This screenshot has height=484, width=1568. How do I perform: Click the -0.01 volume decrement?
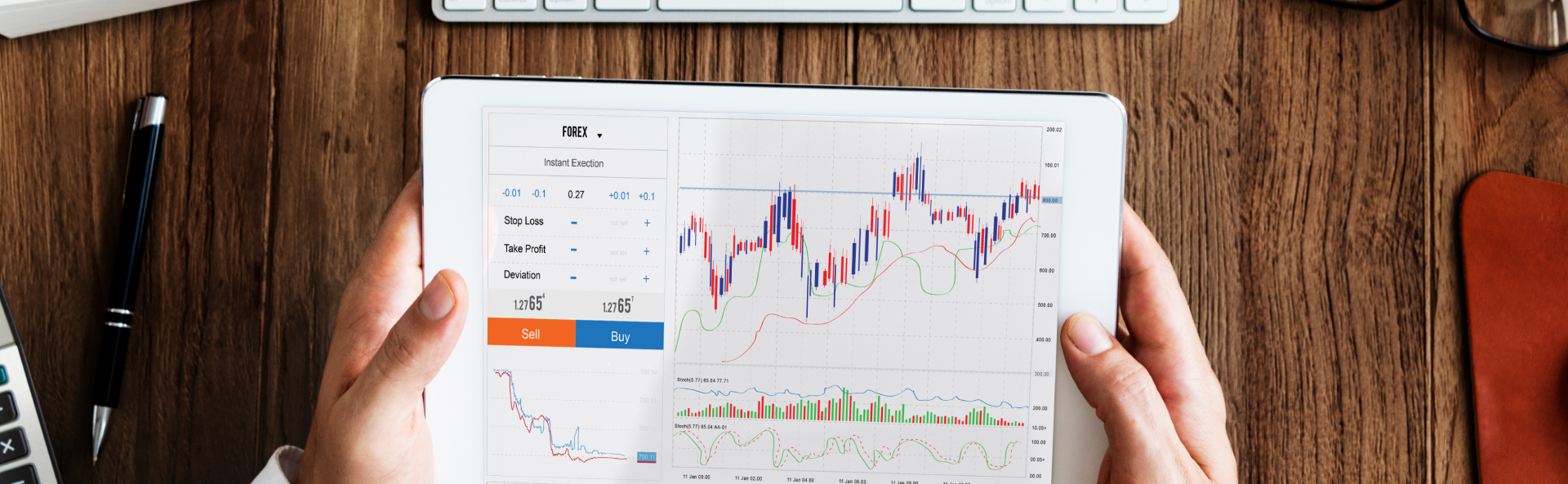(511, 193)
